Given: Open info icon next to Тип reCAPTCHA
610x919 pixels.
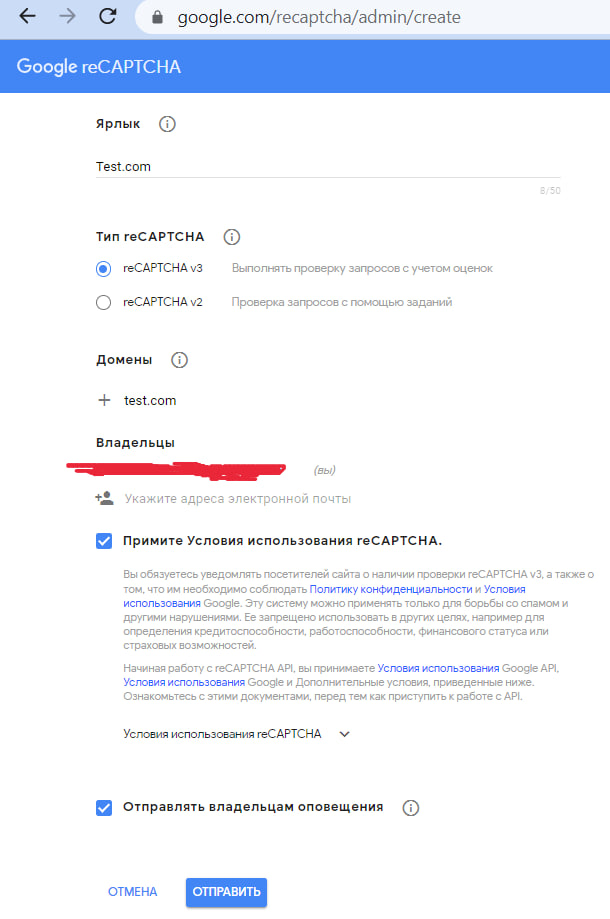Looking at the screenshot, I should point(231,237).
